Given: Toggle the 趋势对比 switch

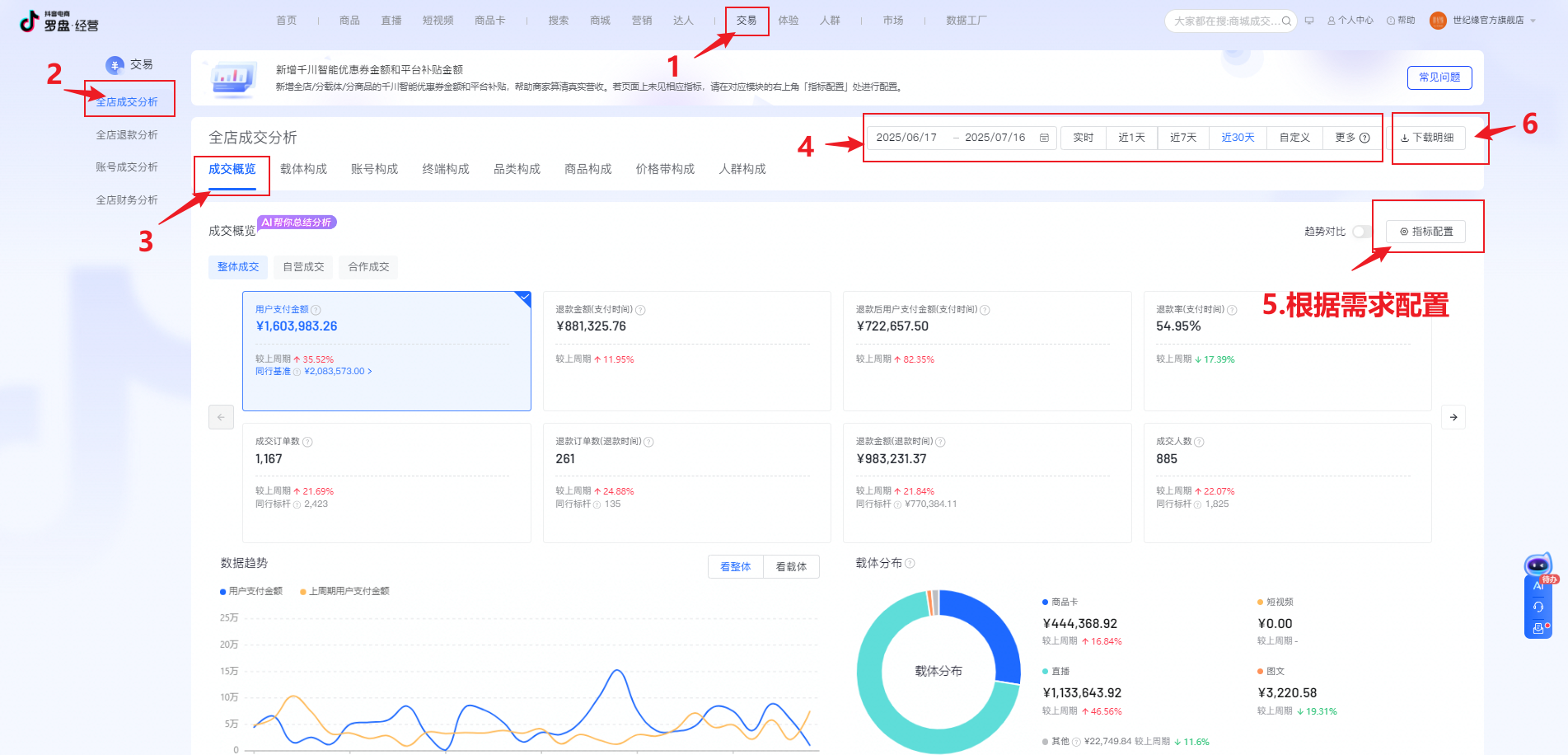Looking at the screenshot, I should pos(1363,232).
